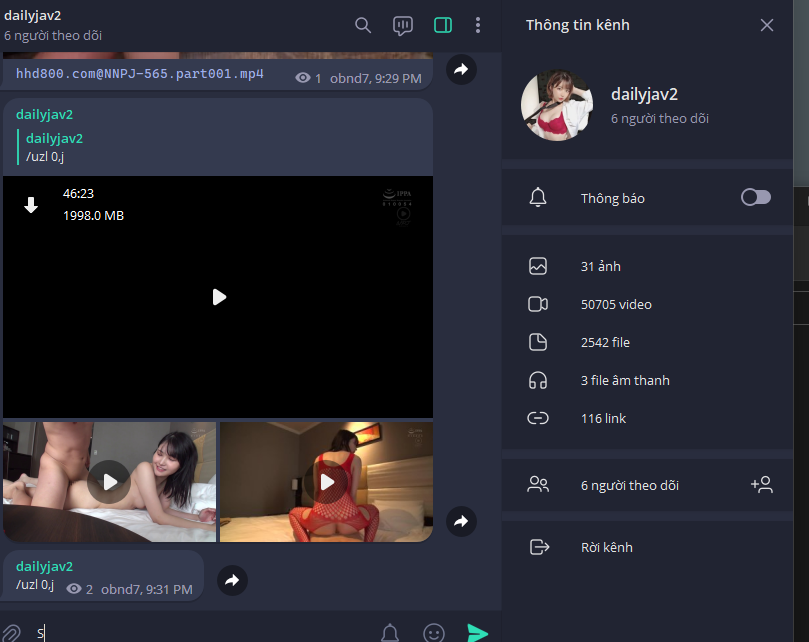Close the Thông tin kênh panel
The height and width of the screenshot is (642, 809).
[x=767, y=25]
